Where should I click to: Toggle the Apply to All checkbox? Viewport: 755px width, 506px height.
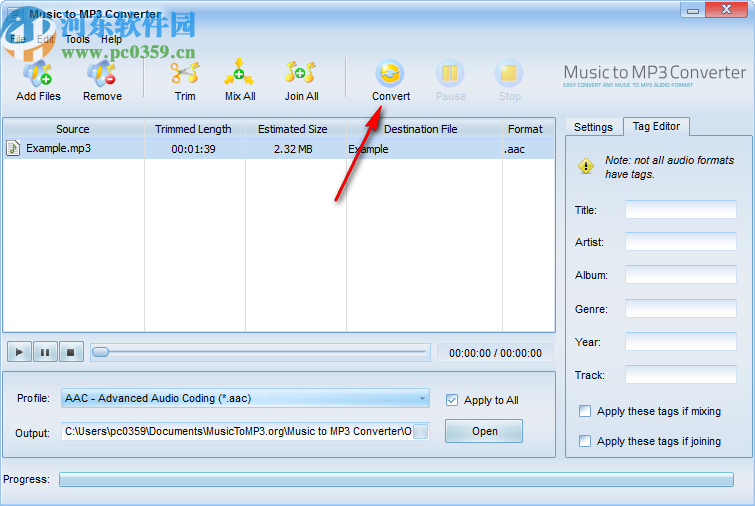452,400
